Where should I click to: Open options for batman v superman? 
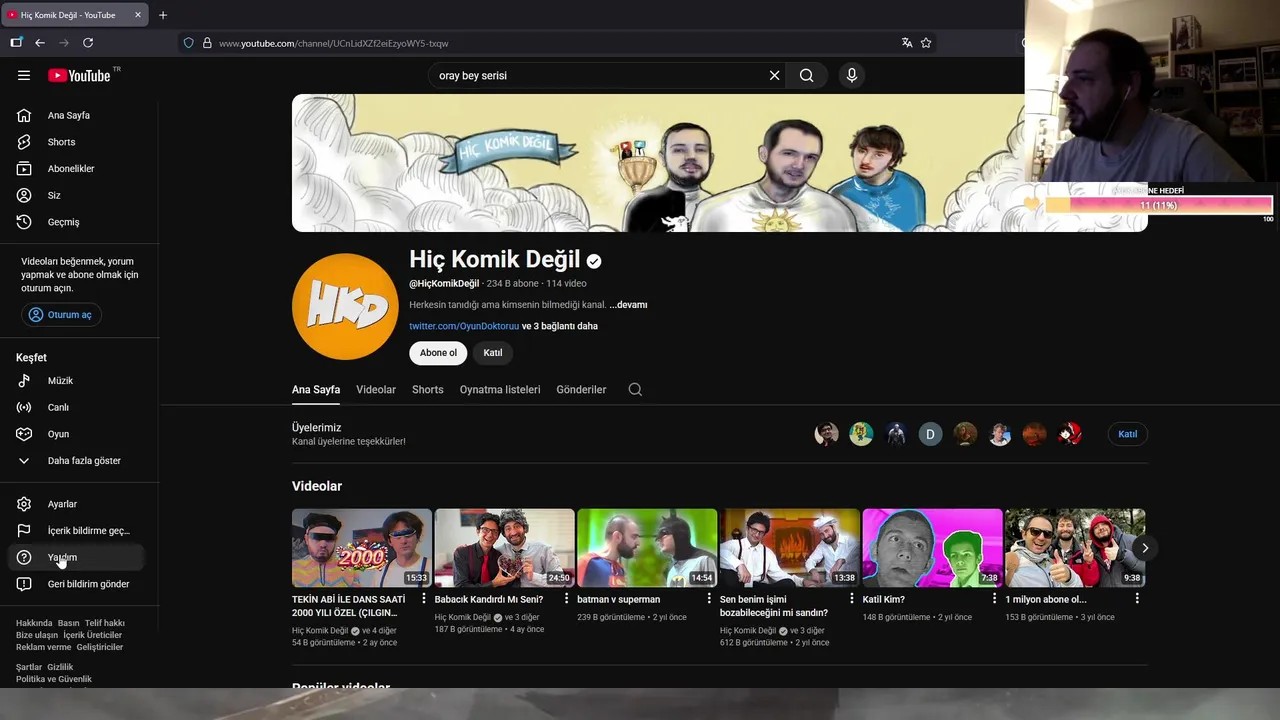pyautogui.click(x=709, y=599)
